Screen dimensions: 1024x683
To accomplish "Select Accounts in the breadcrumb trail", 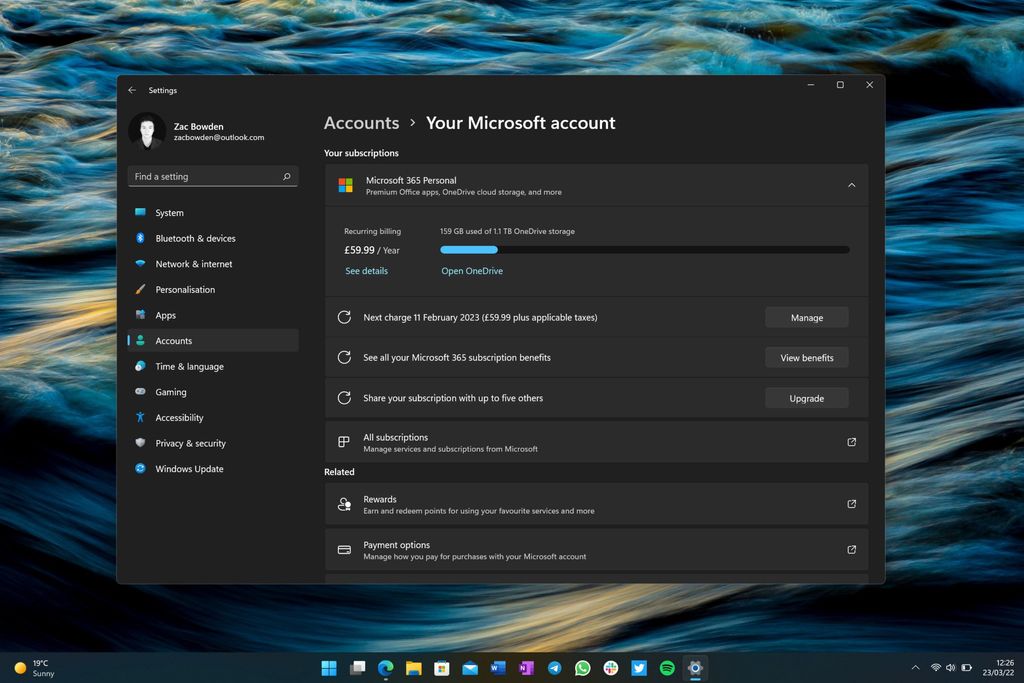I will [x=361, y=123].
